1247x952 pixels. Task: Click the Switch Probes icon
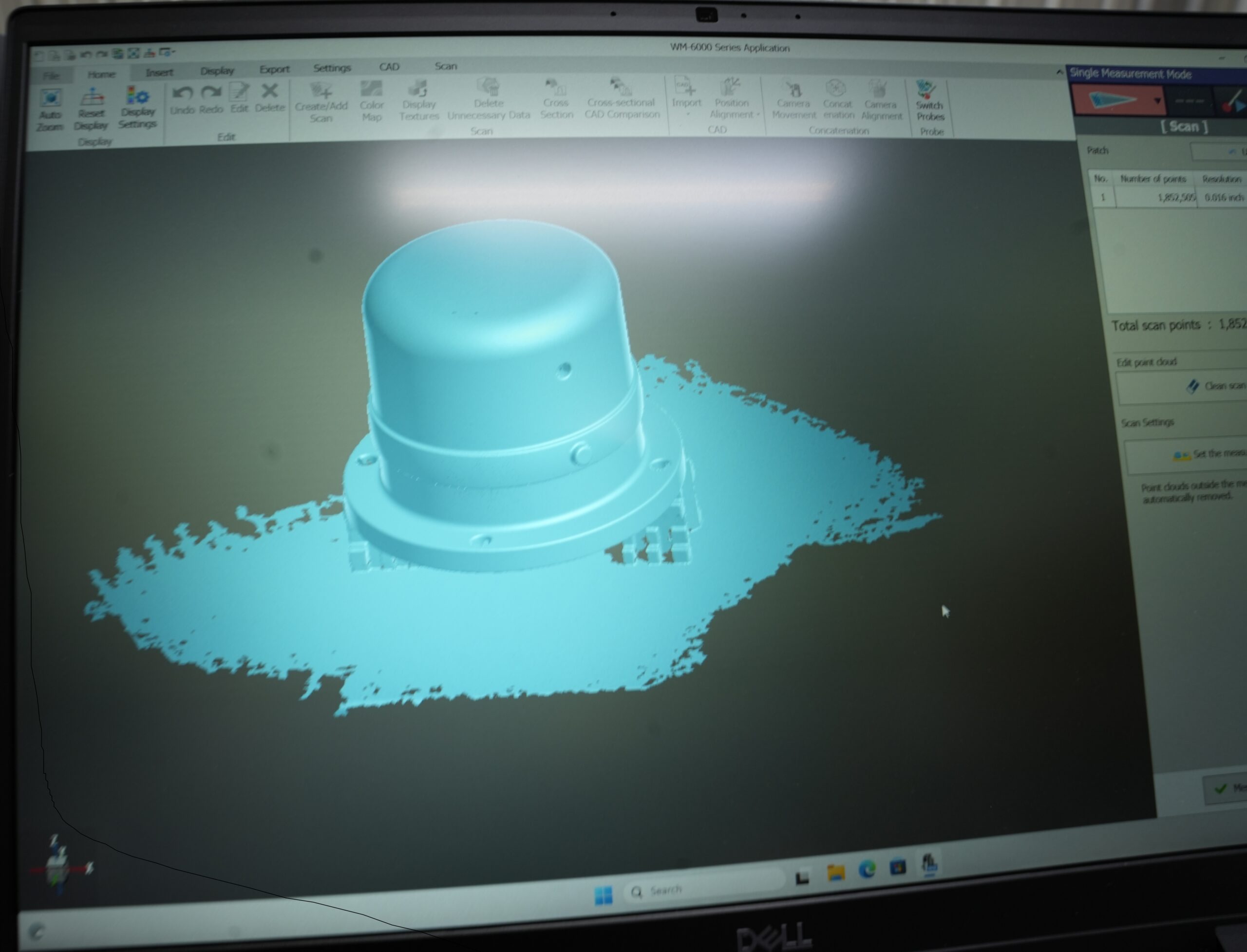click(926, 90)
